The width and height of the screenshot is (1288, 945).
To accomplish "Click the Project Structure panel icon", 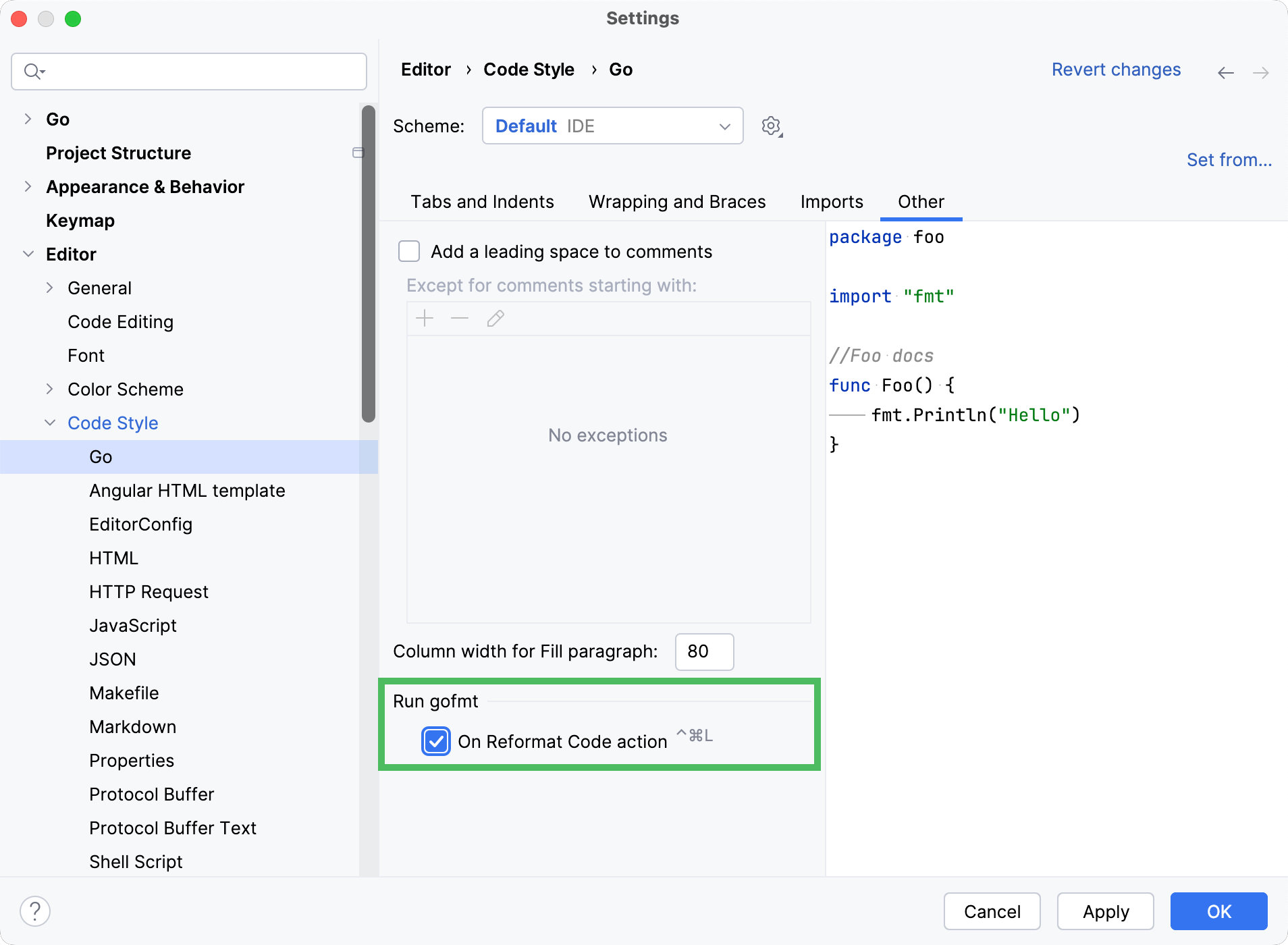I will tap(358, 153).
